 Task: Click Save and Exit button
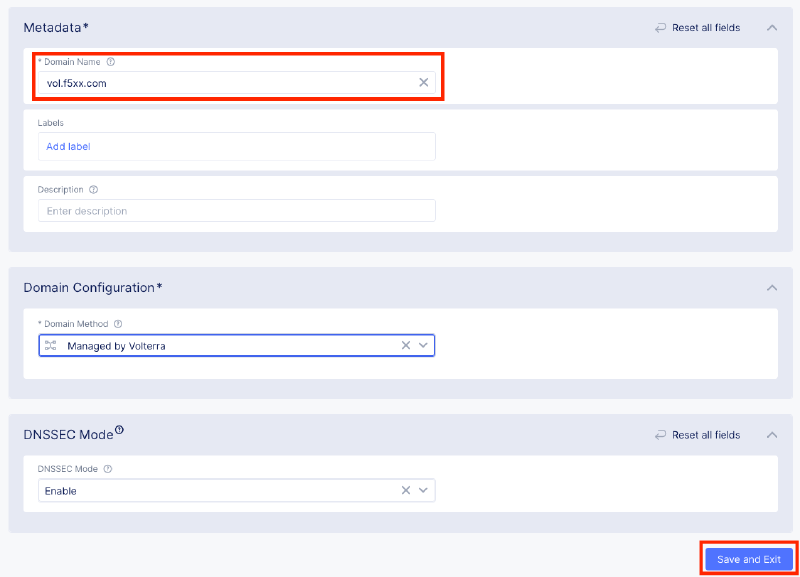tap(748, 559)
